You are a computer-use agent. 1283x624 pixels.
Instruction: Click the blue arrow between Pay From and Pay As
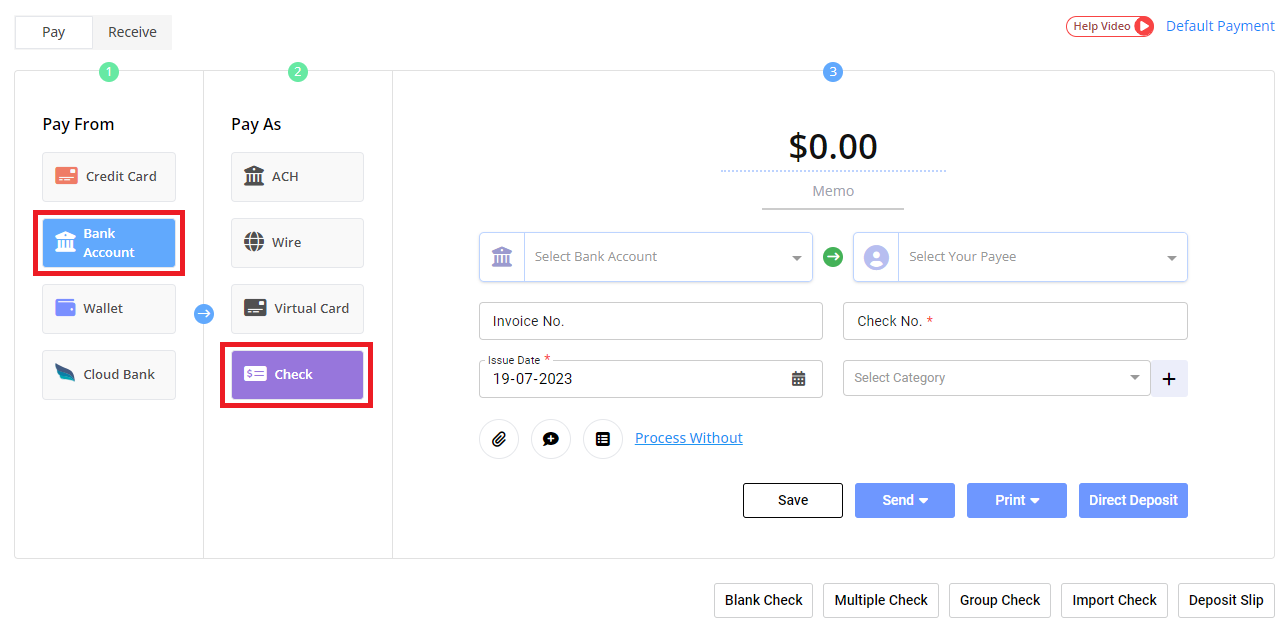(x=204, y=314)
